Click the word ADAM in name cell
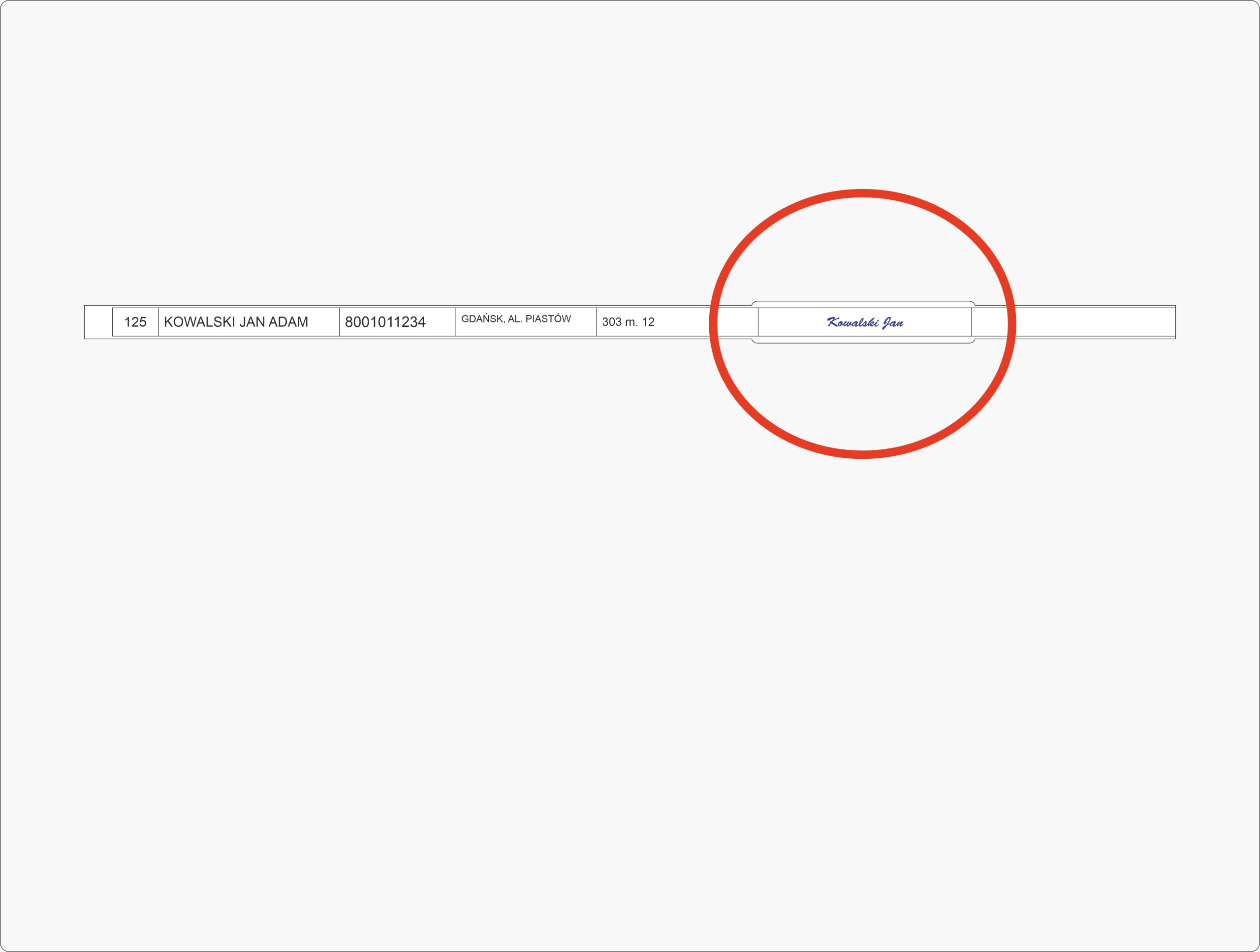The width and height of the screenshot is (1260, 952). point(288,322)
